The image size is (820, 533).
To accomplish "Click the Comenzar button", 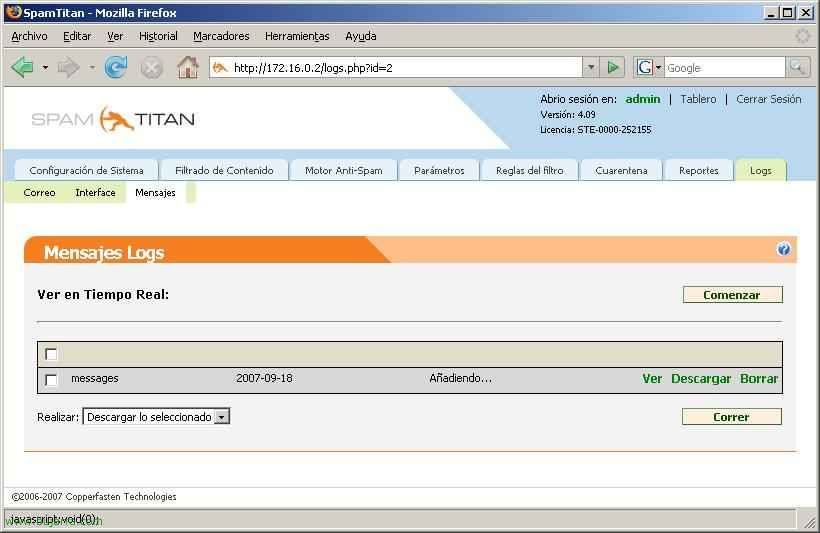I will point(732,295).
